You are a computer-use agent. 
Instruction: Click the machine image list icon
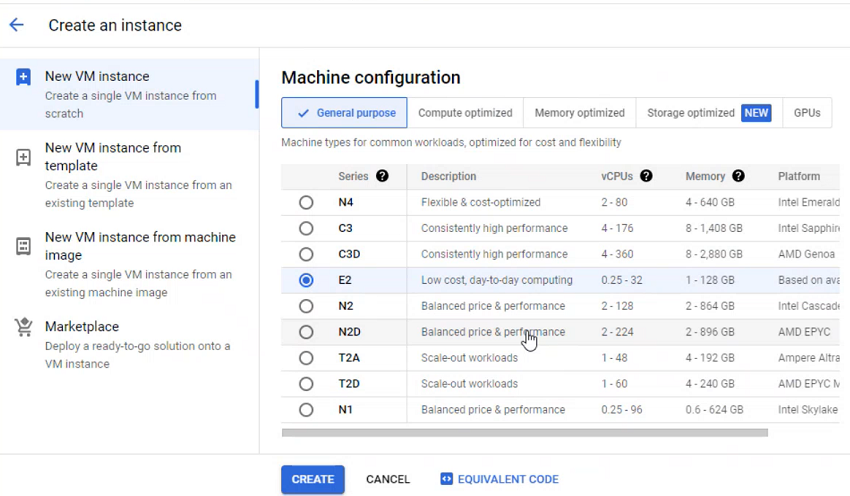[23, 246]
